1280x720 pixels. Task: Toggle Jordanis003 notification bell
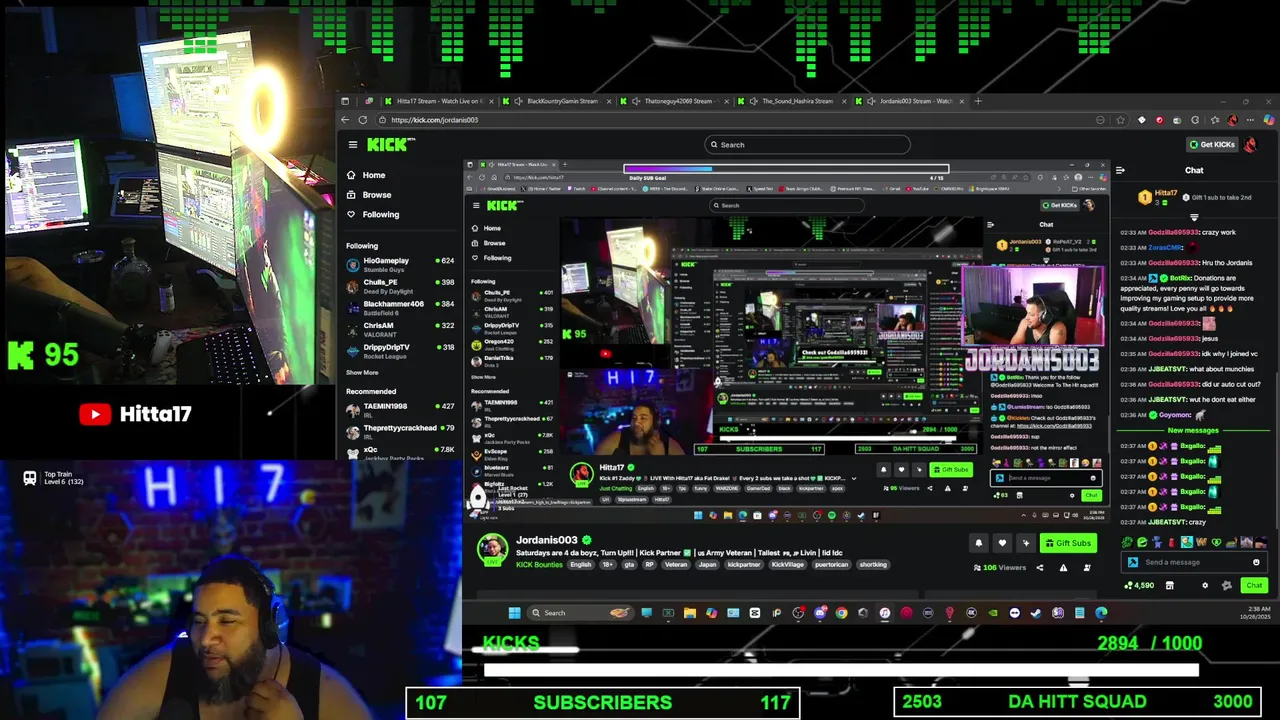pos(978,543)
